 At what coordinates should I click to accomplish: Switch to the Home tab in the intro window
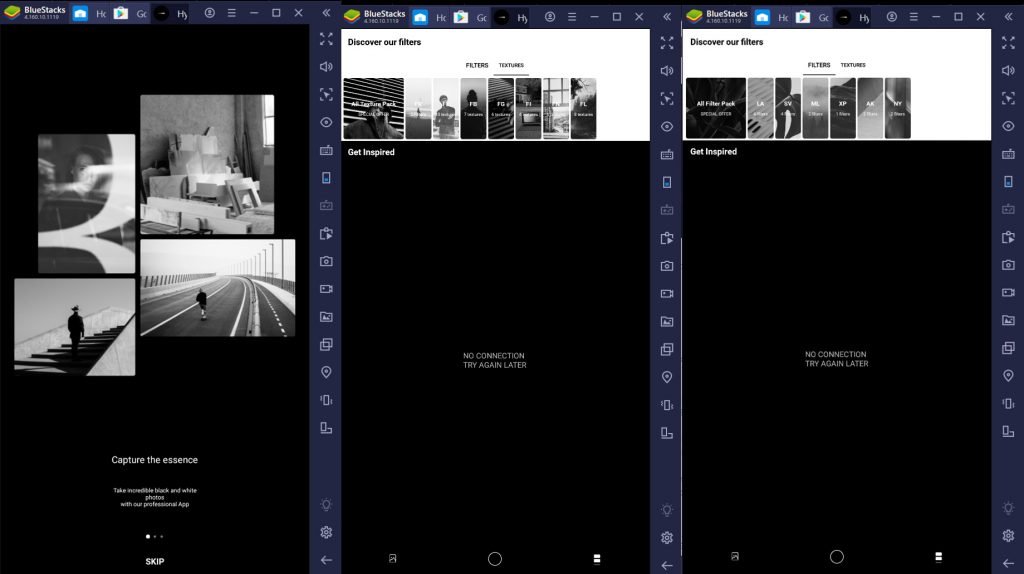coord(80,13)
